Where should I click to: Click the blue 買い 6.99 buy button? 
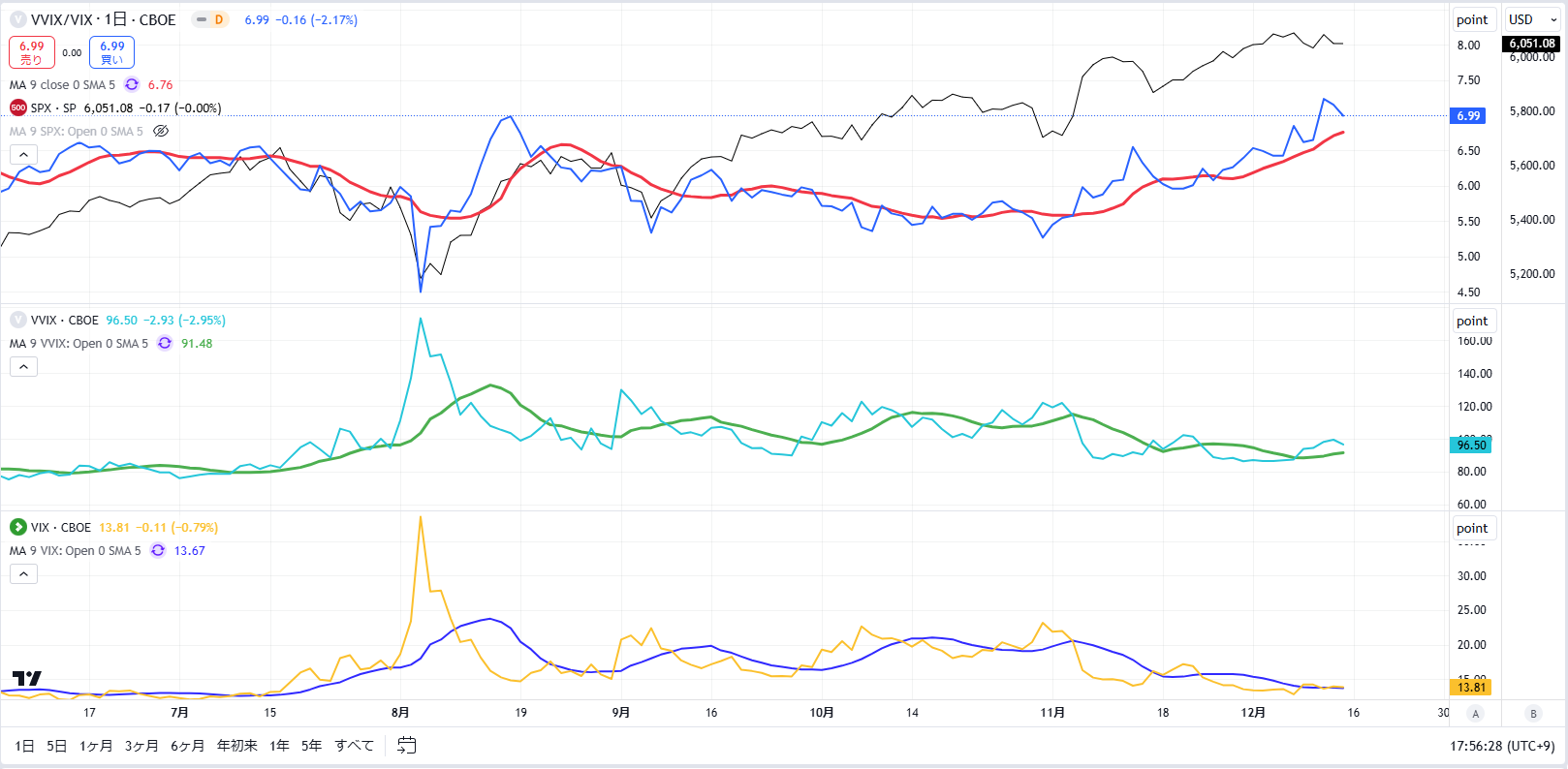pyautogui.click(x=112, y=52)
